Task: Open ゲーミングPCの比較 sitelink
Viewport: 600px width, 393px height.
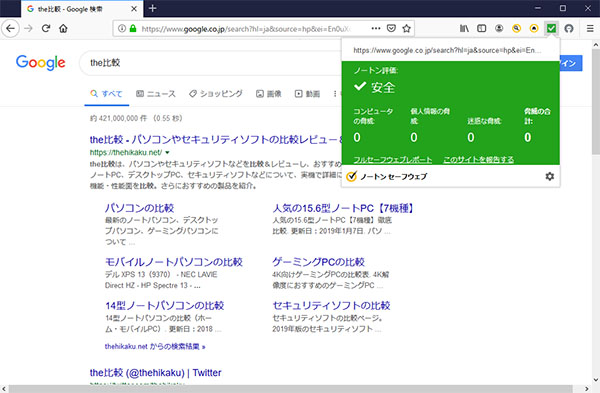Action: pos(318,262)
